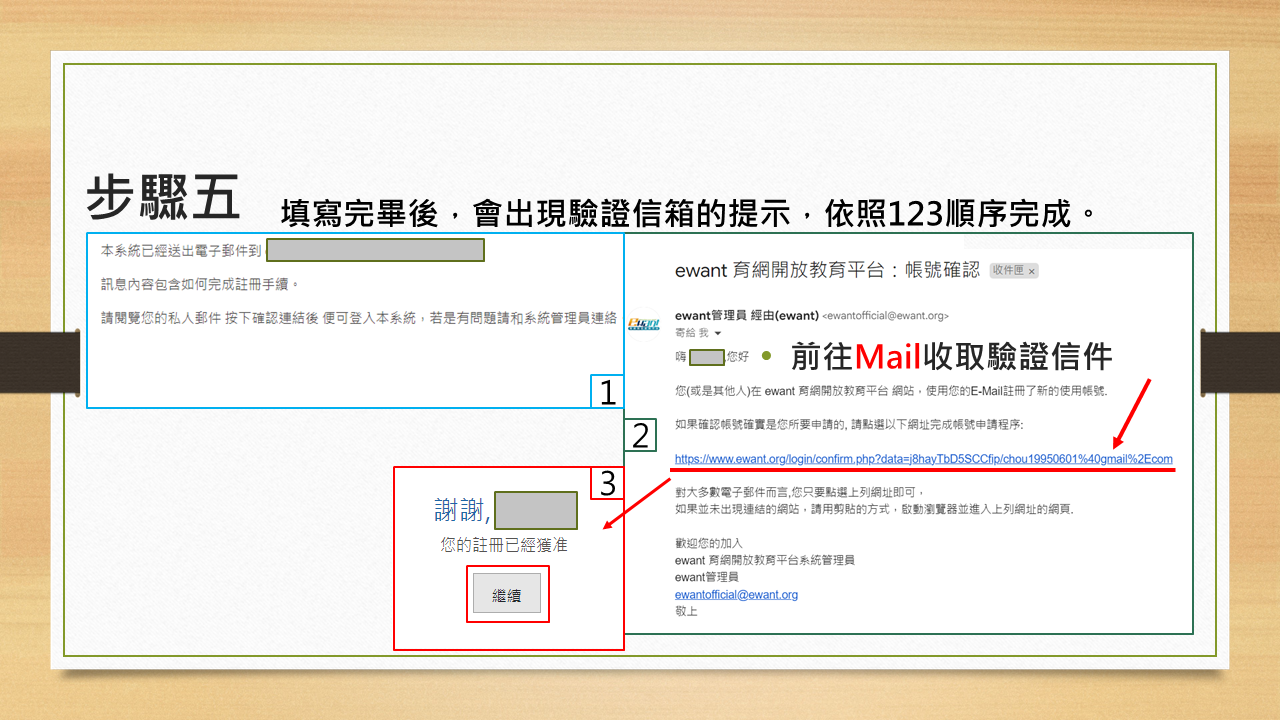Click the sender name 'ewant管理員 經由(ewant)'
This screenshot has width=1280, height=720.
746,316
